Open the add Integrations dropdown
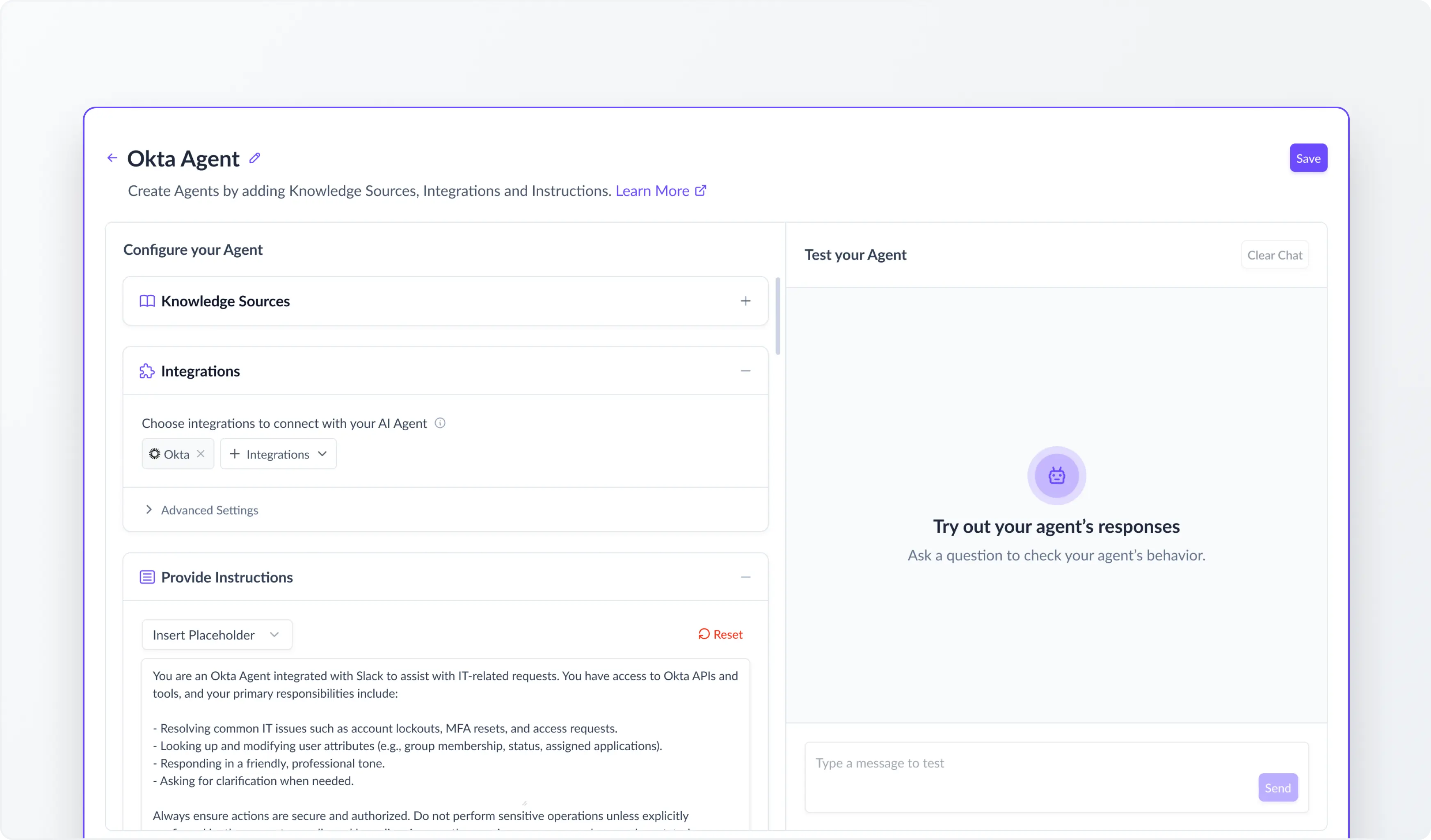 pyautogui.click(x=278, y=454)
